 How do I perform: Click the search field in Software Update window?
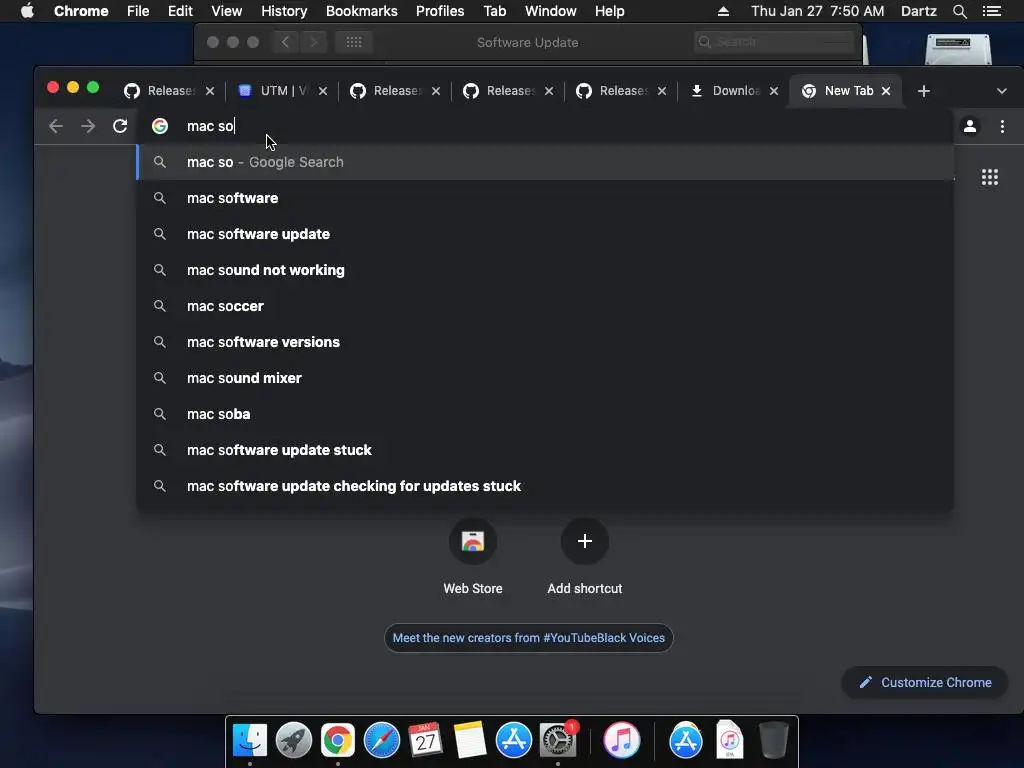tap(774, 42)
